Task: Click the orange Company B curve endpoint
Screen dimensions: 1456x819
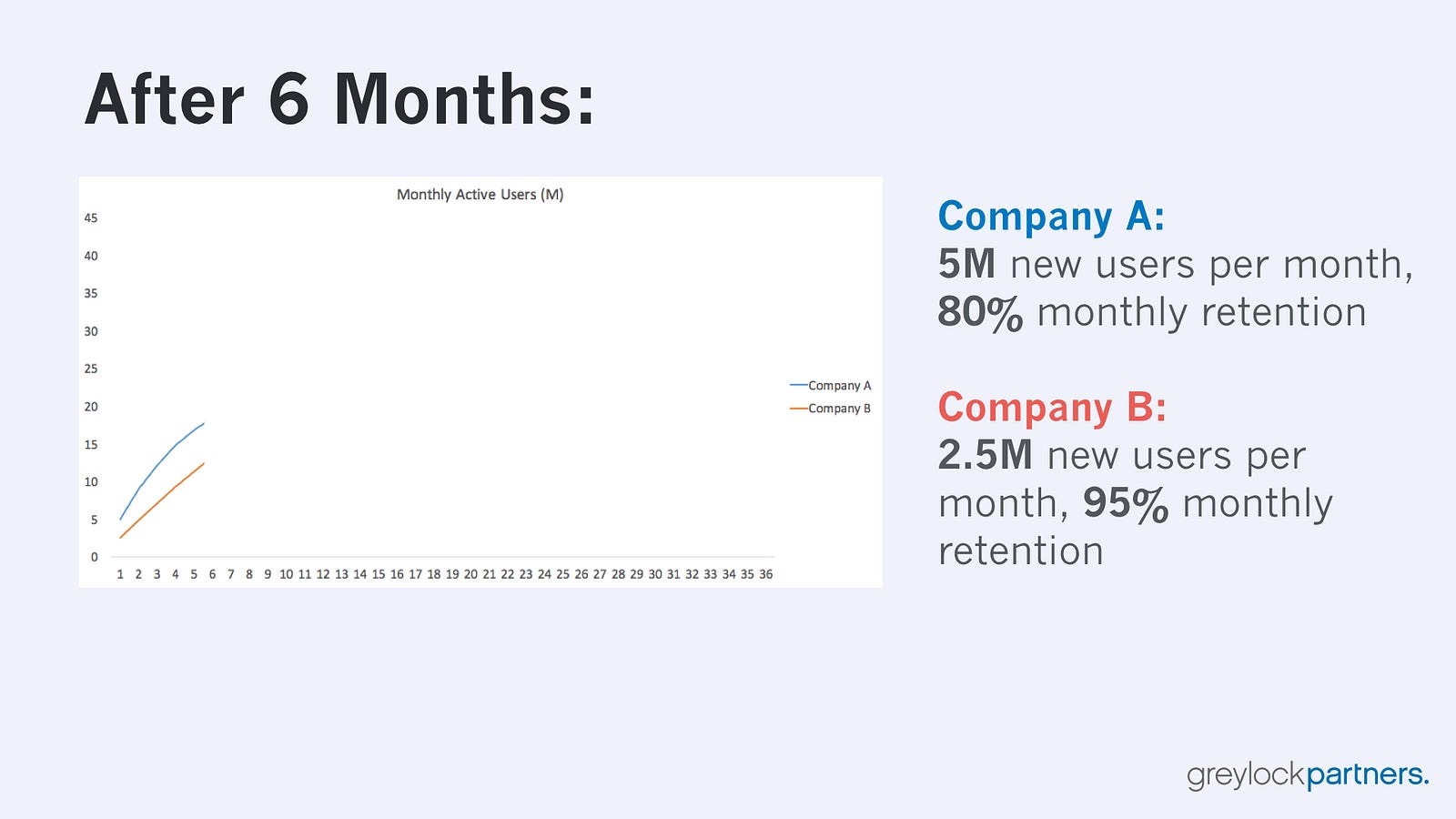Action: tap(204, 463)
